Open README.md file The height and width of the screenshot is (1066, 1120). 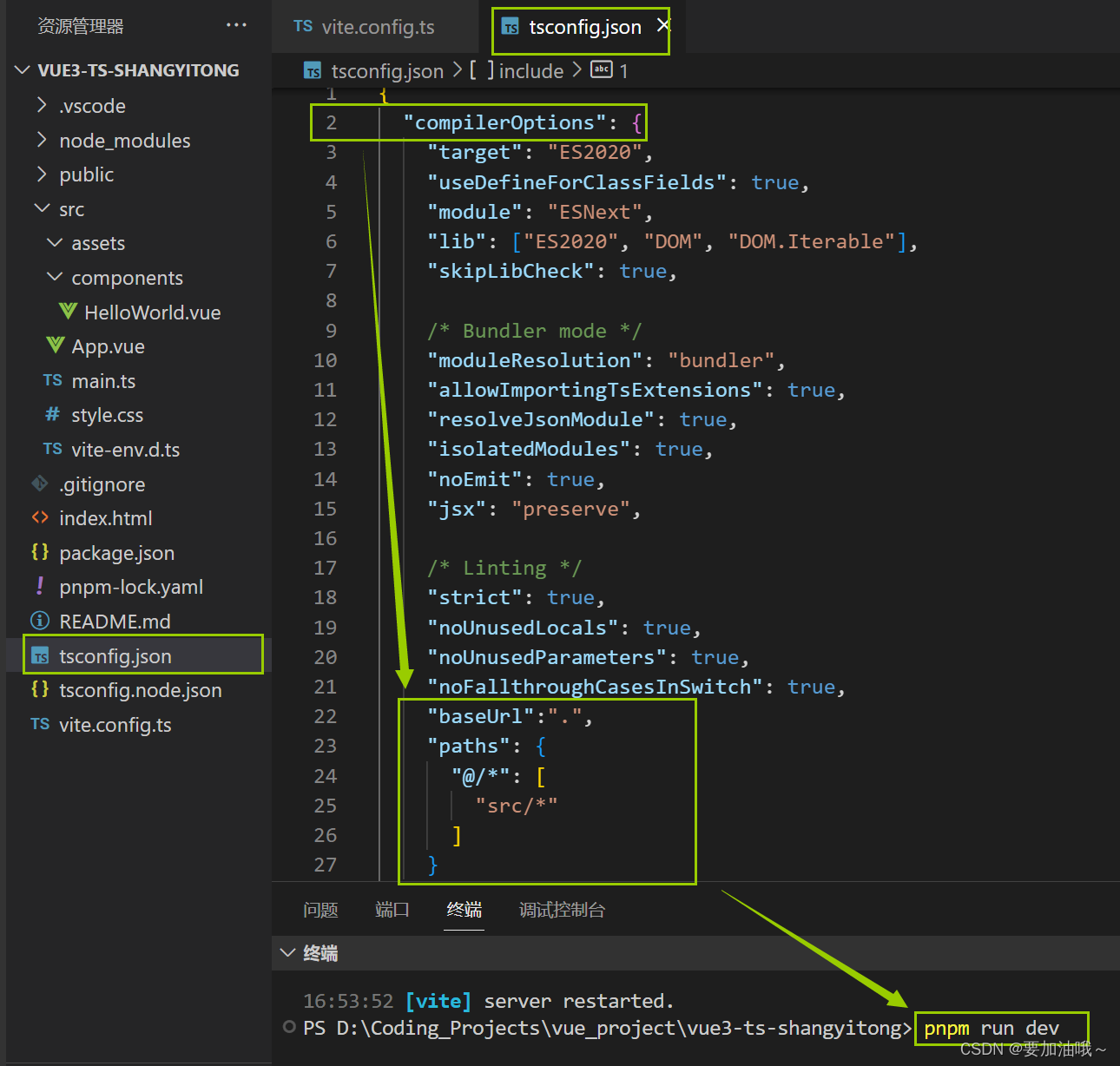coord(115,622)
